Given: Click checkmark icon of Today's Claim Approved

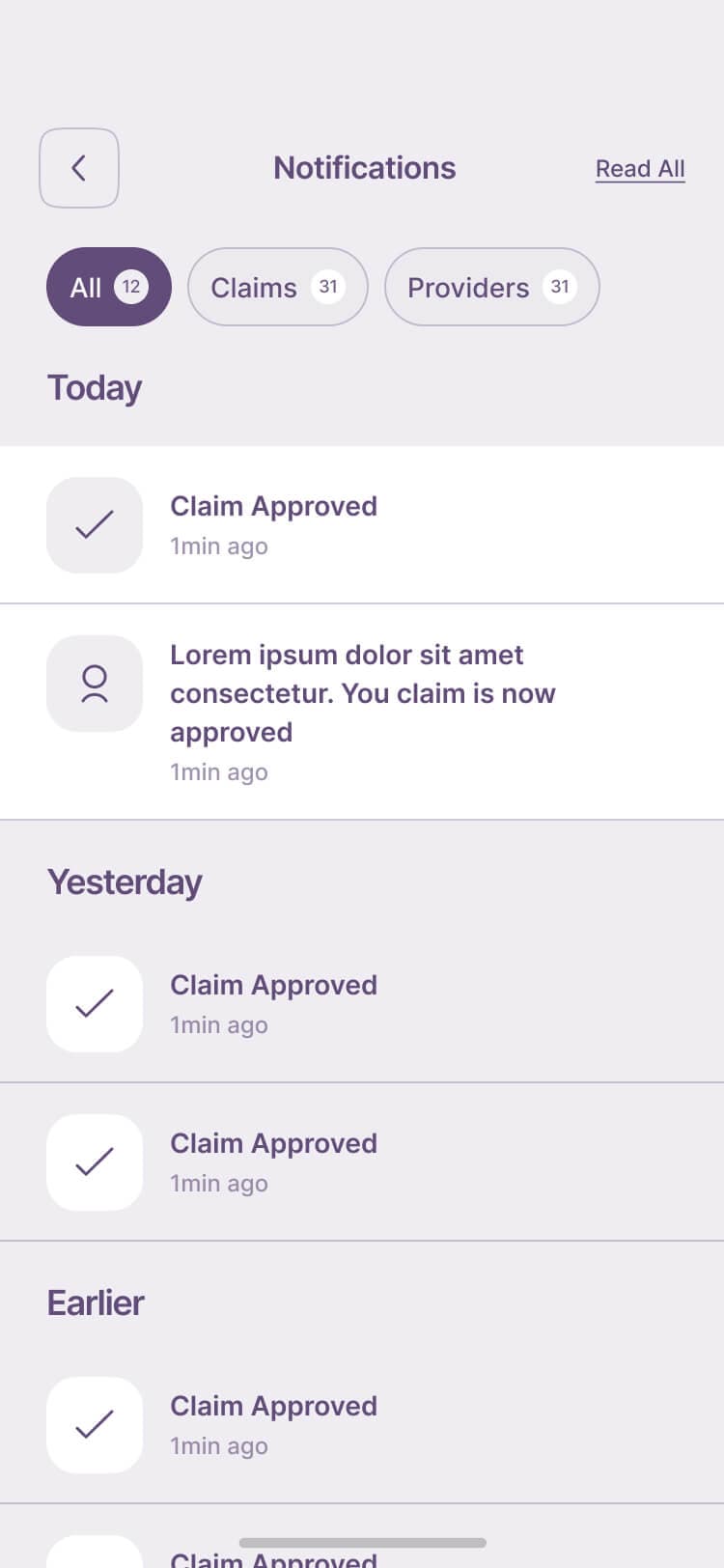Looking at the screenshot, I should 95,524.
